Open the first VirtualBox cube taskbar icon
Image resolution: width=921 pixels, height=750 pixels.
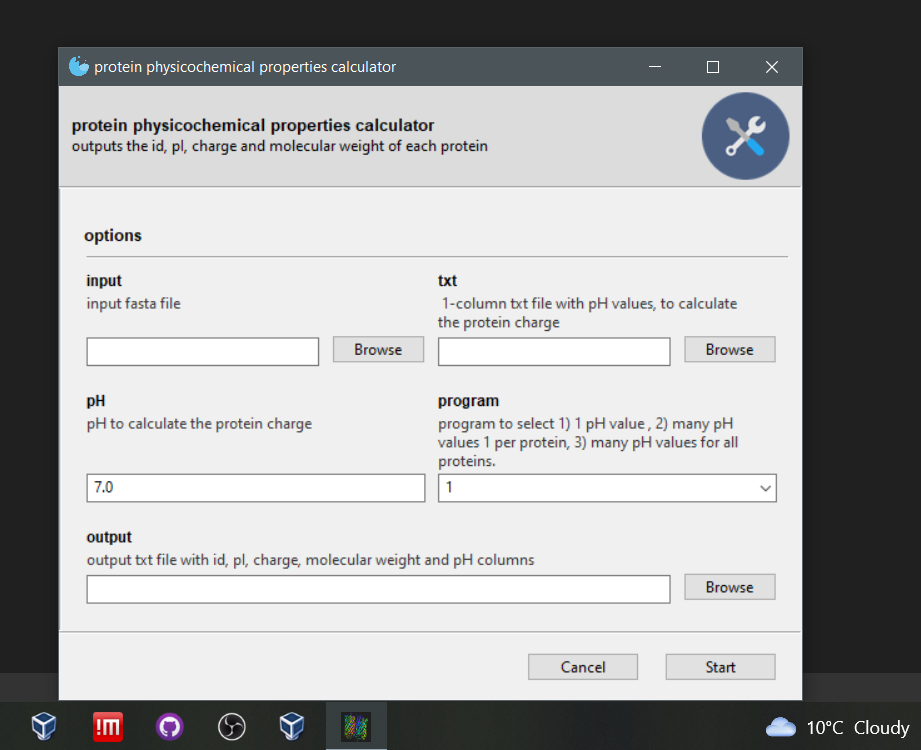coord(44,727)
